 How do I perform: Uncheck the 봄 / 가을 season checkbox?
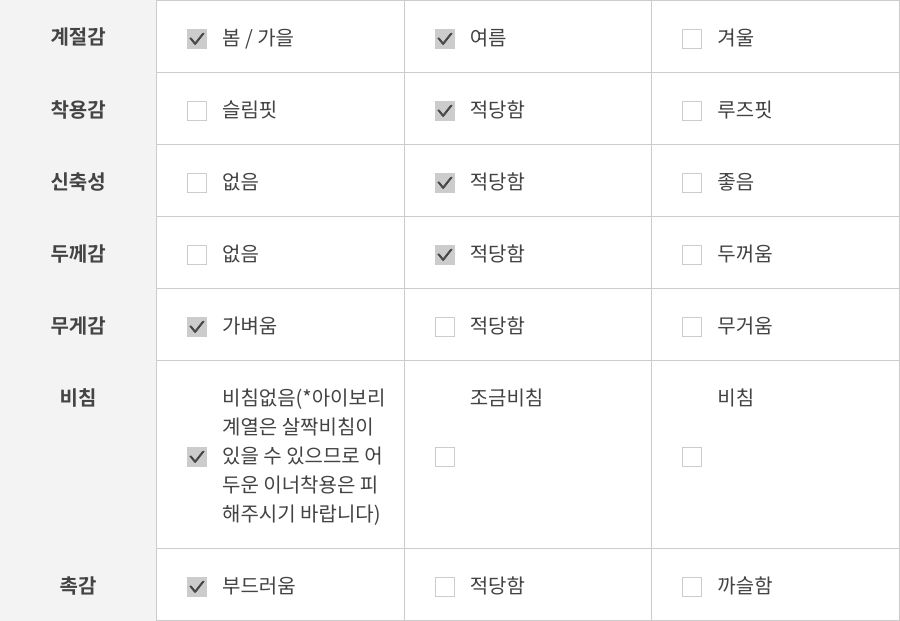pos(197,39)
